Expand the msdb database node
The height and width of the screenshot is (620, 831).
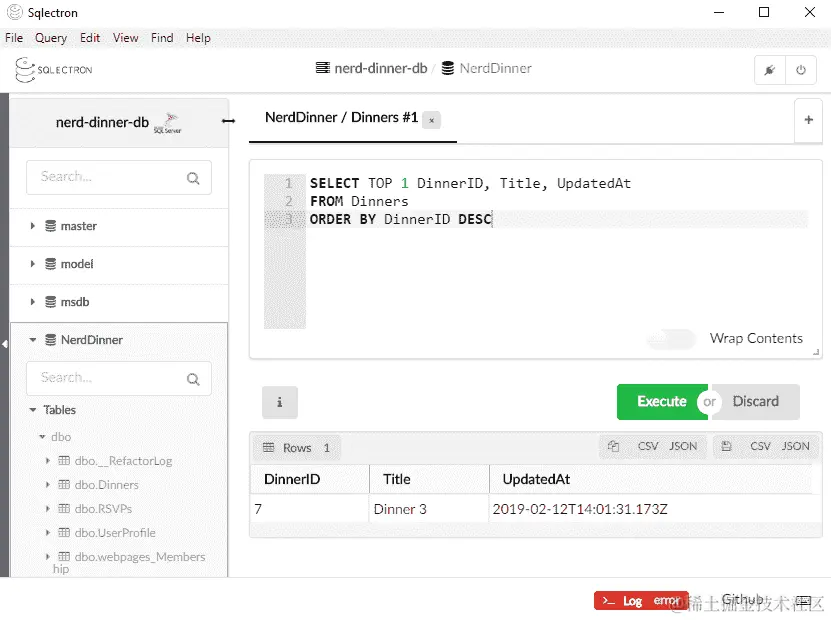(x=33, y=302)
